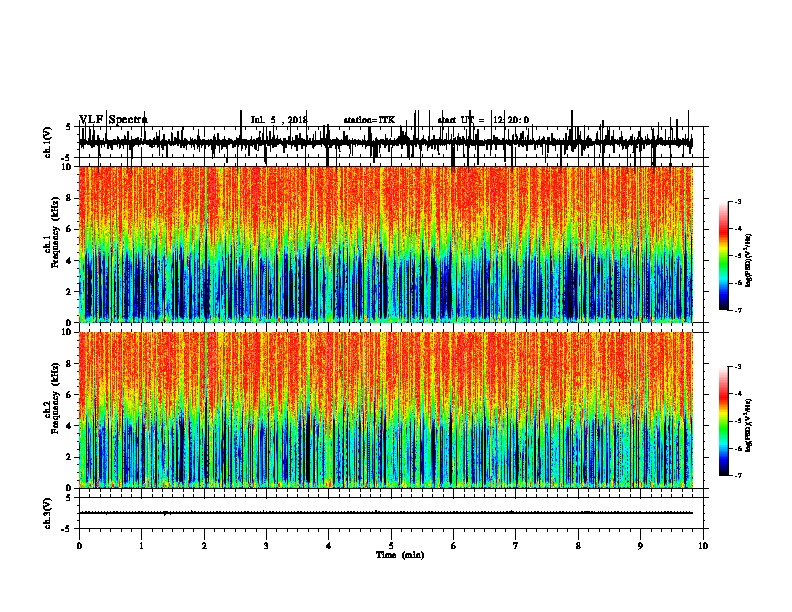The image size is (792, 612).
Task: Click the "Time (min)" axis label
Action: pyautogui.click(x=400, y=555)
